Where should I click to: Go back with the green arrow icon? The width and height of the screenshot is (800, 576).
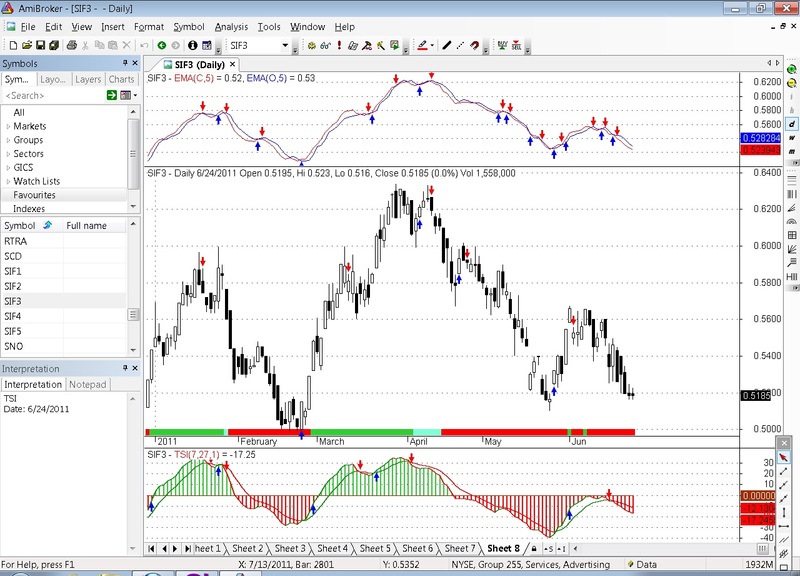(162, 45)
